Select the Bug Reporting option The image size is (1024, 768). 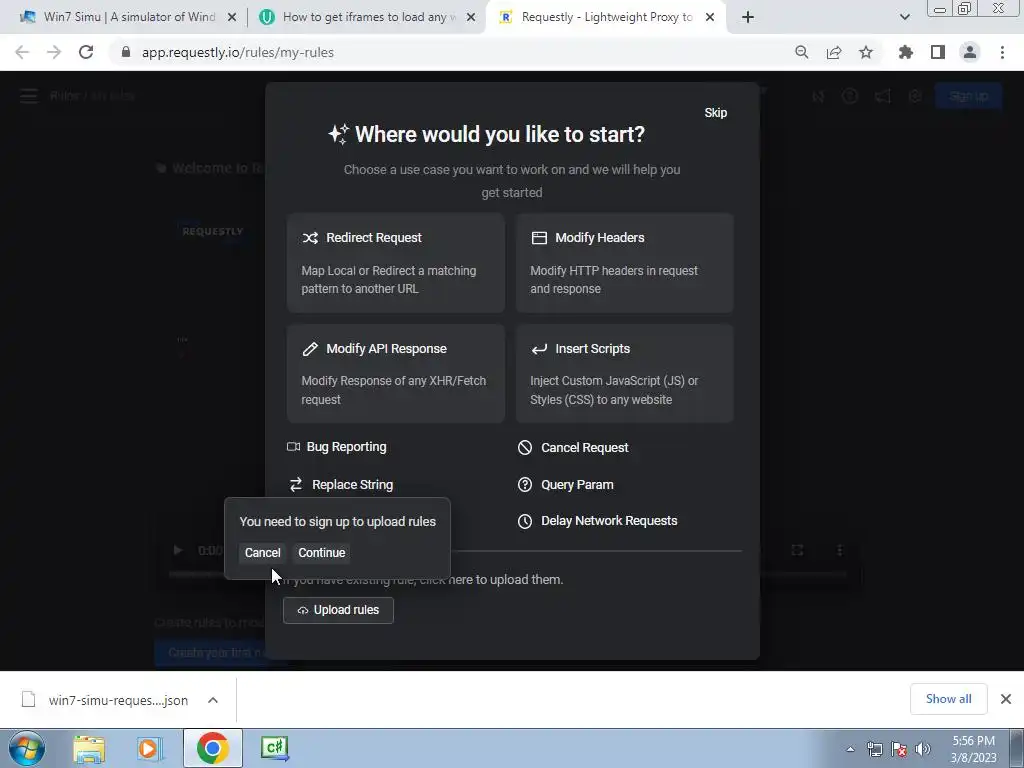coord(337,447)
